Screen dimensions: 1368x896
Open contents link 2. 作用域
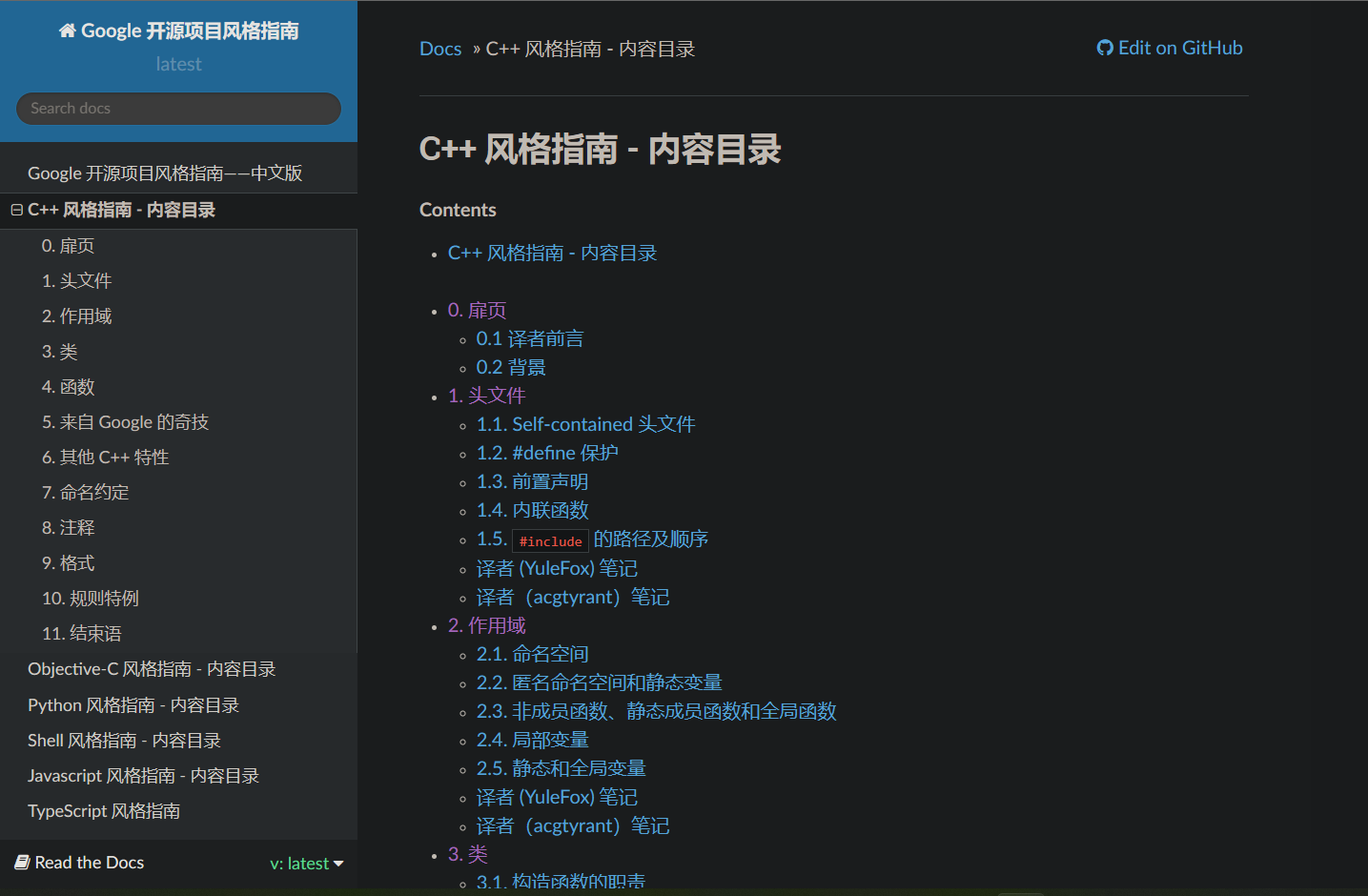click(486, 626)
